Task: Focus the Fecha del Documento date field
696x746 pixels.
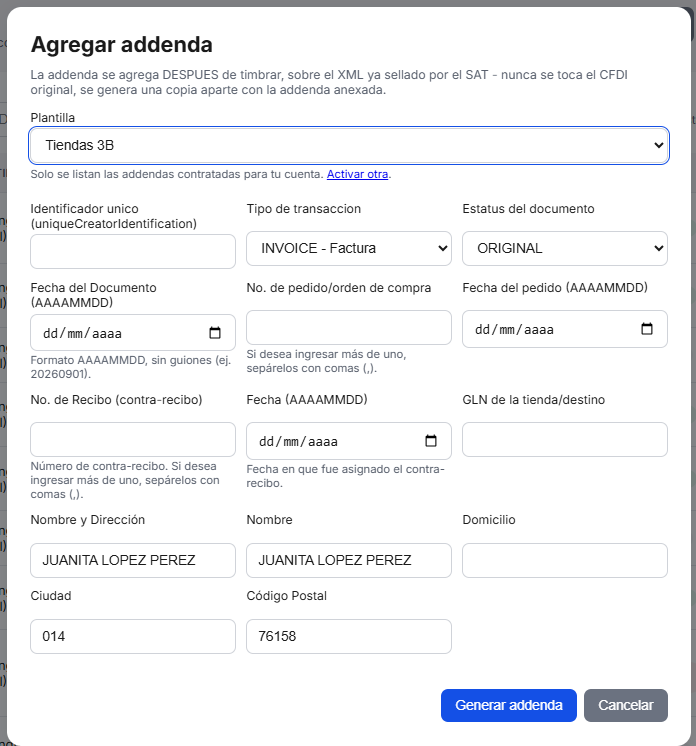Action: (133, 333)
